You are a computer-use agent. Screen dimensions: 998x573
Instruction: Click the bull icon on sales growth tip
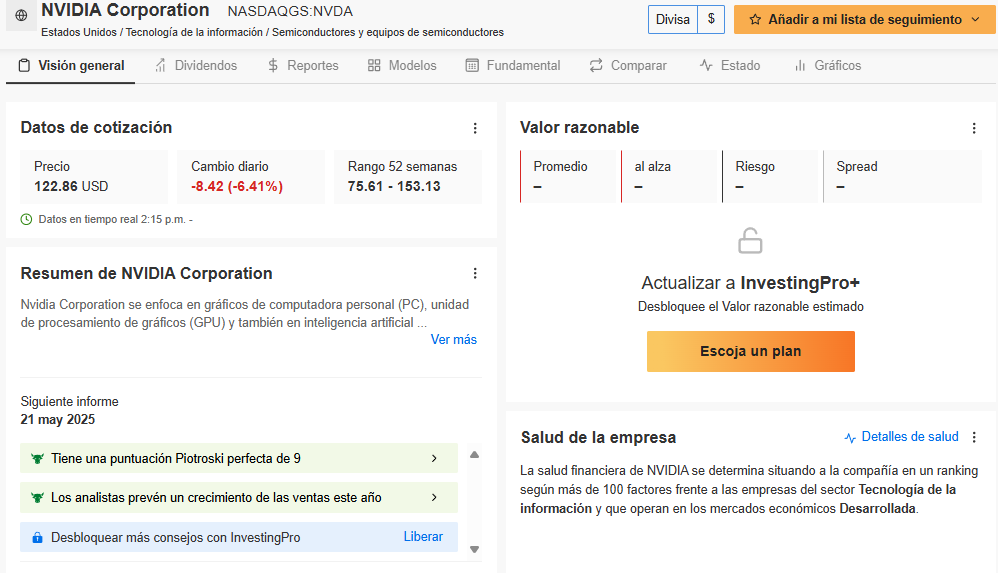[38, 497]
